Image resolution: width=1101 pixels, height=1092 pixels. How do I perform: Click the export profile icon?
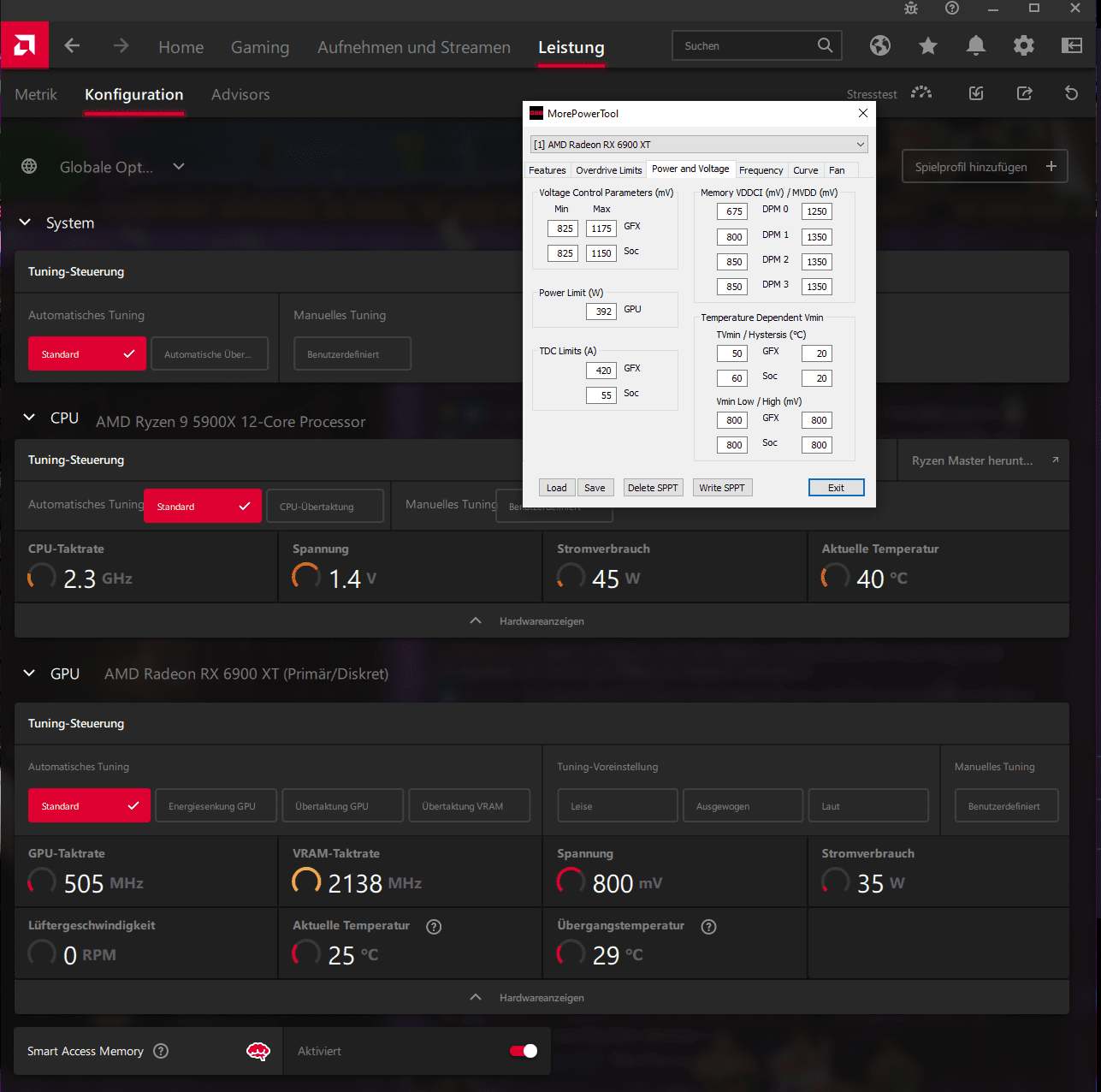coord(1024,92)
